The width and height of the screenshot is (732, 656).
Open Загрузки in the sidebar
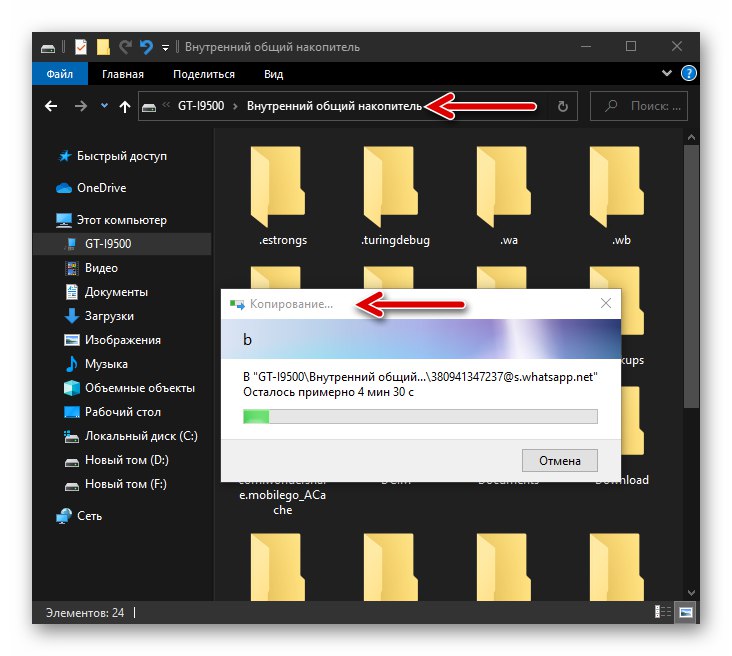point(109,316)
